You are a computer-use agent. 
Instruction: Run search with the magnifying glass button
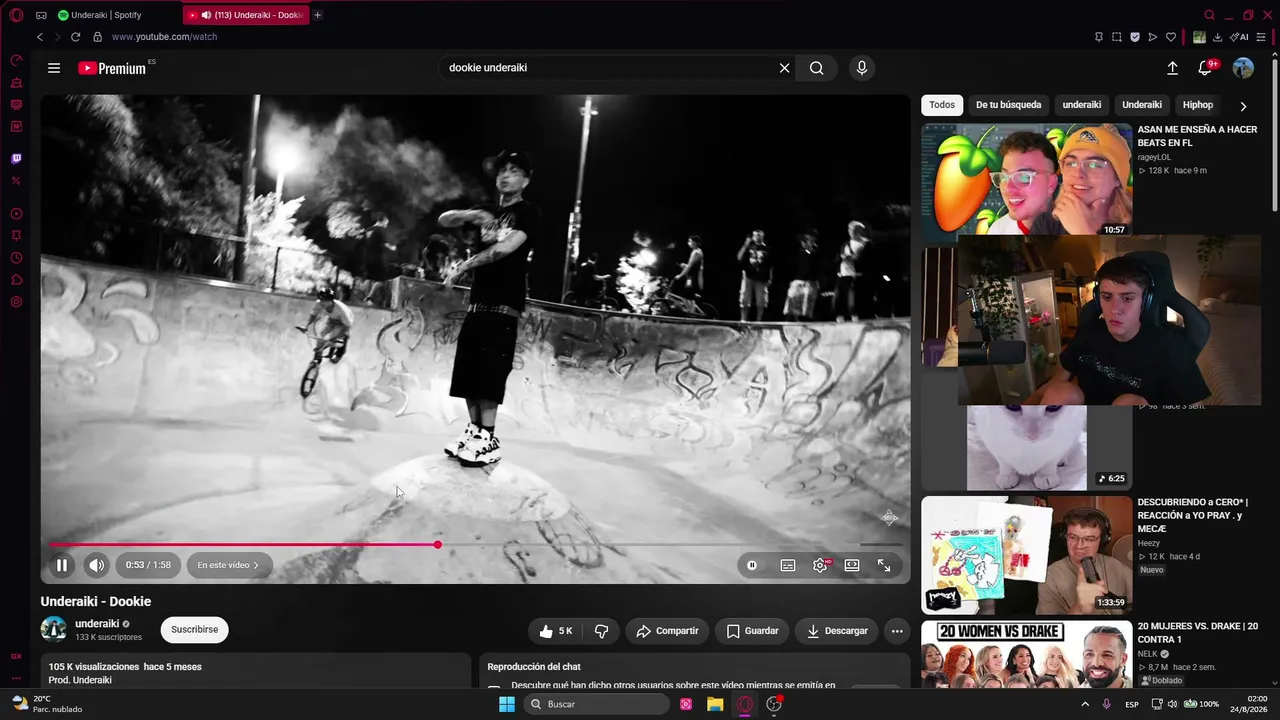click(817, 68)
